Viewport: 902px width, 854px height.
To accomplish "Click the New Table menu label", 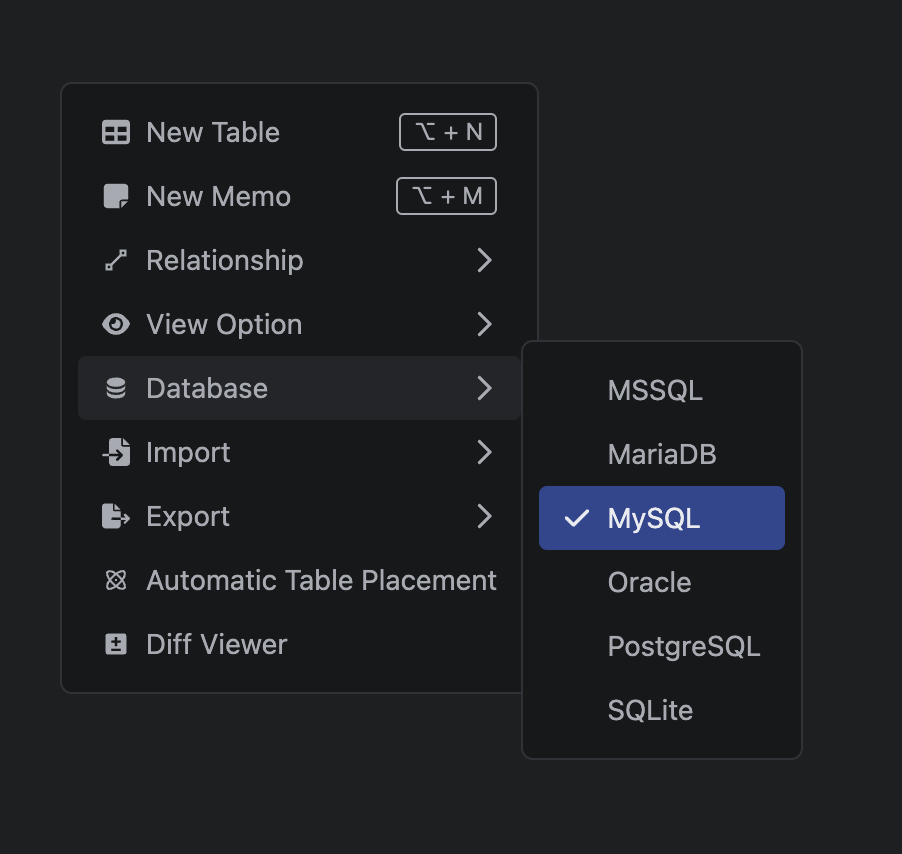I will pos(213,133).
